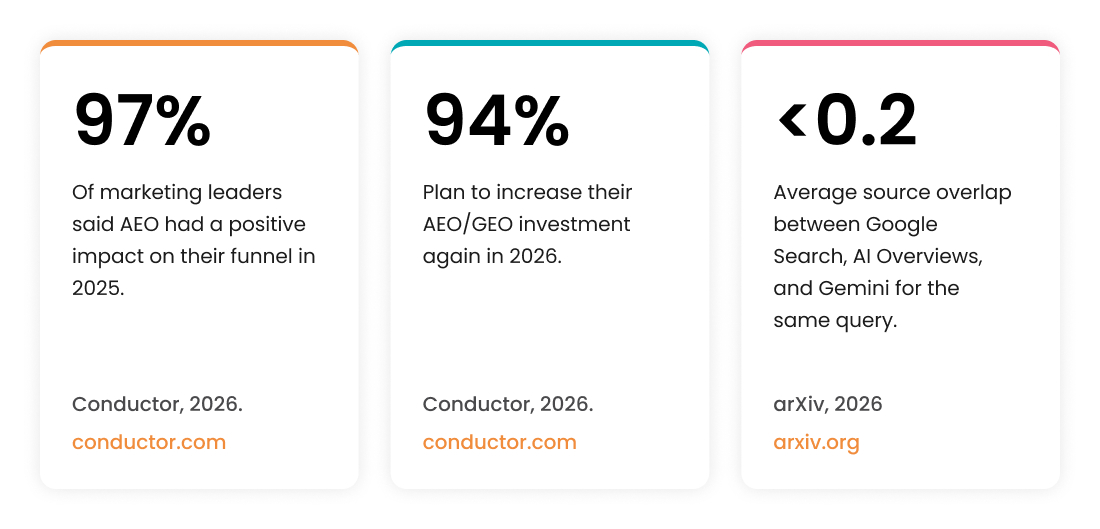Viewport: 1100px width, 529px height.
Task: Click "Conductor, 2026." citation in 97% card
Action: 157,404
